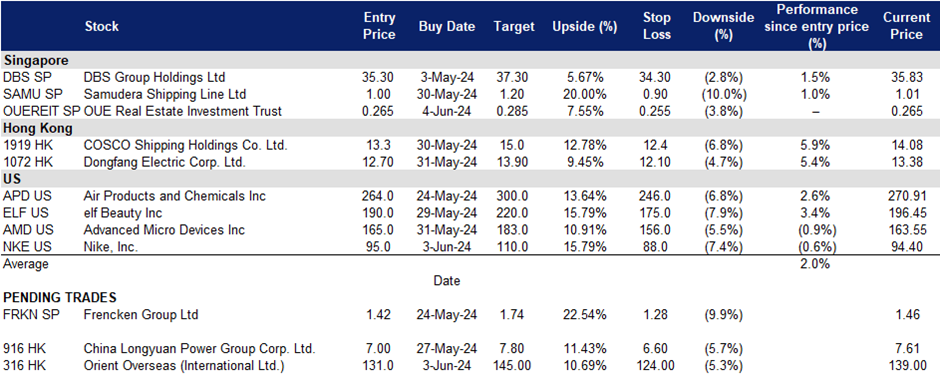
Task: Select the Buy Date column header
Action: [x=447, y=26]
